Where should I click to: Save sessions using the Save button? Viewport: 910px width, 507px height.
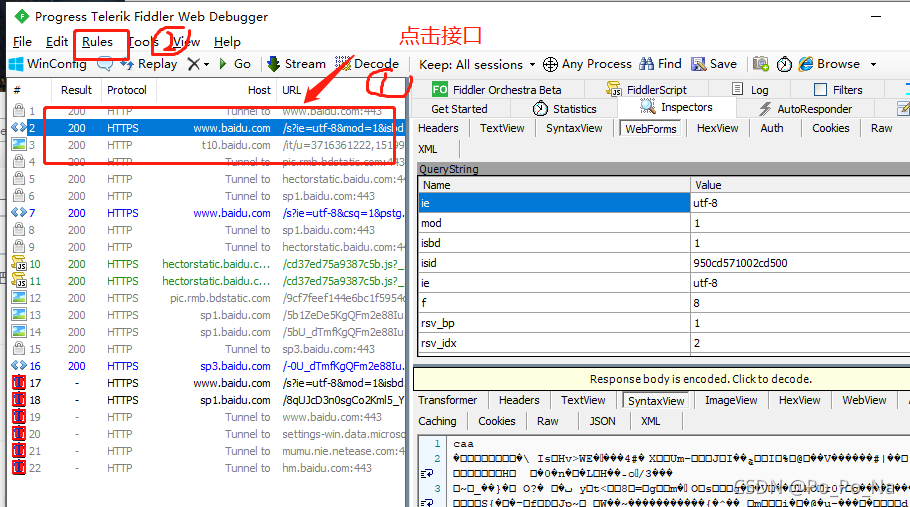(714, 64)
